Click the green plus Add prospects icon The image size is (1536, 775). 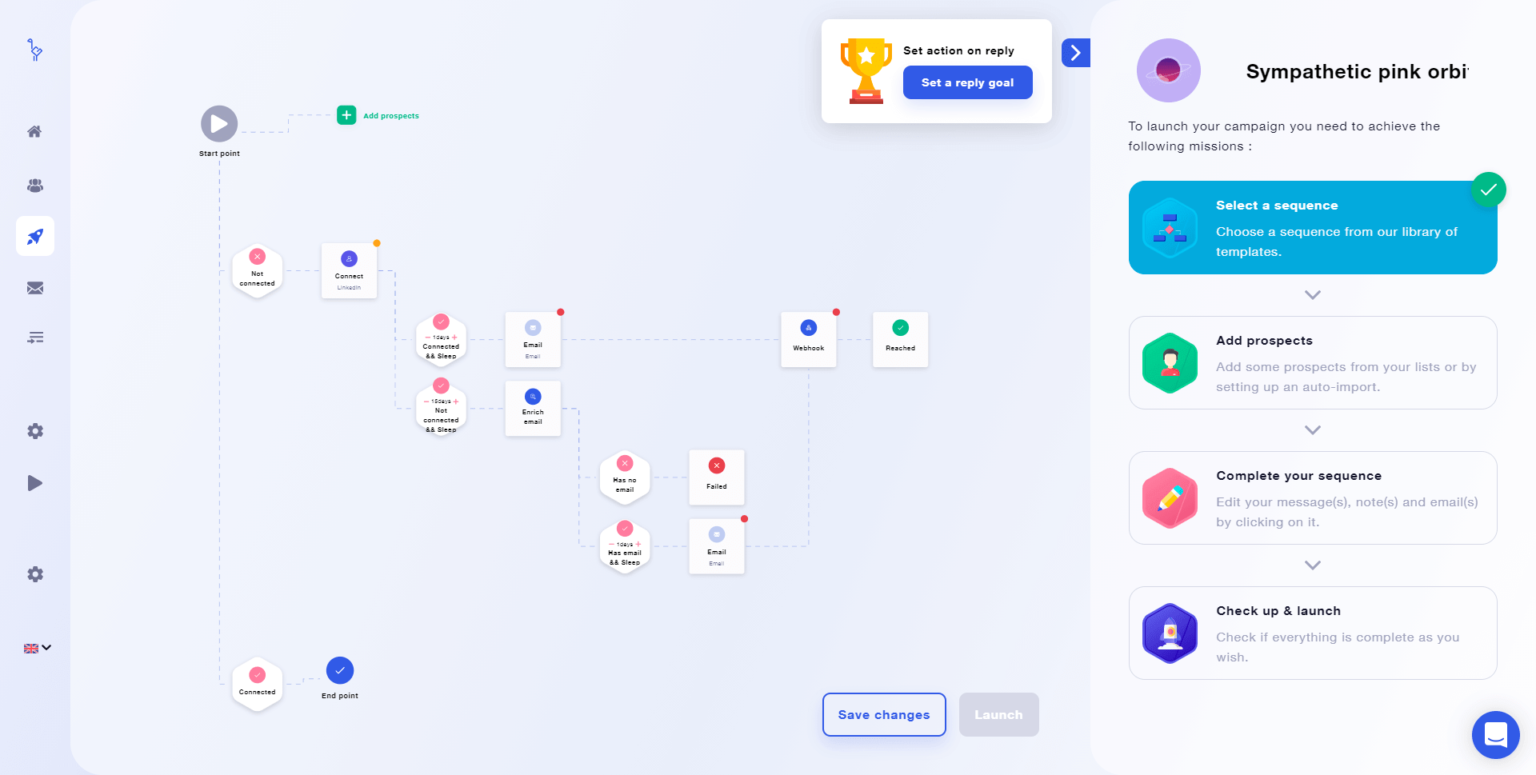pyautogui.click(x=346, y=115)
